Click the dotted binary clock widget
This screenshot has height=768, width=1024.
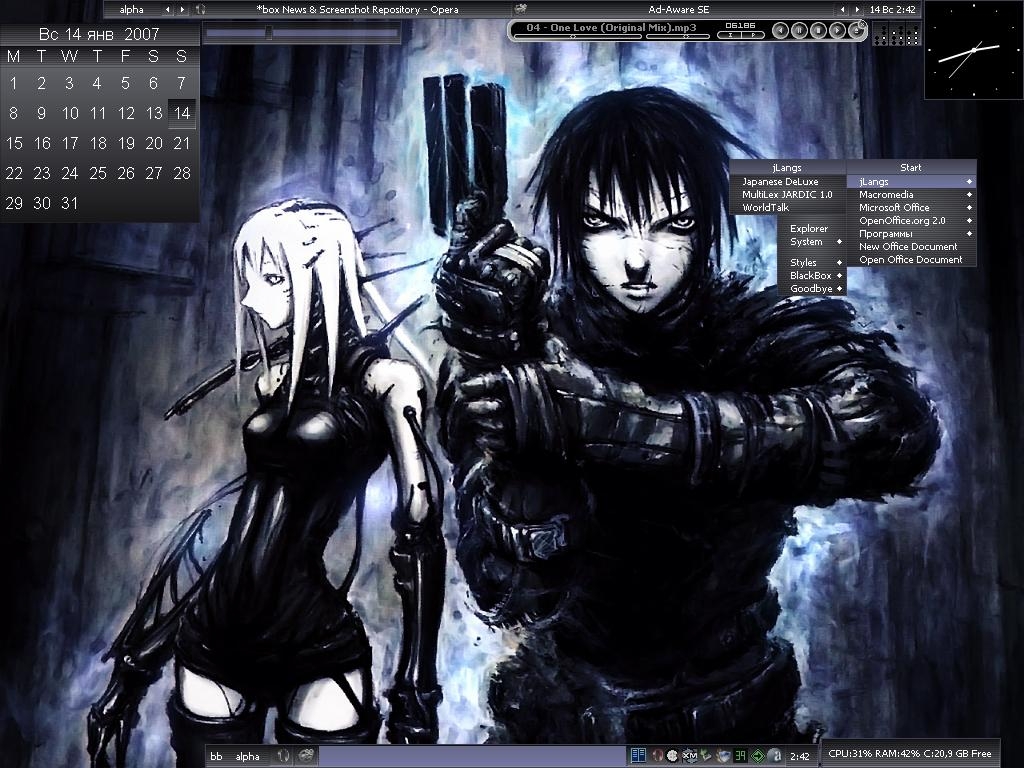897,34
